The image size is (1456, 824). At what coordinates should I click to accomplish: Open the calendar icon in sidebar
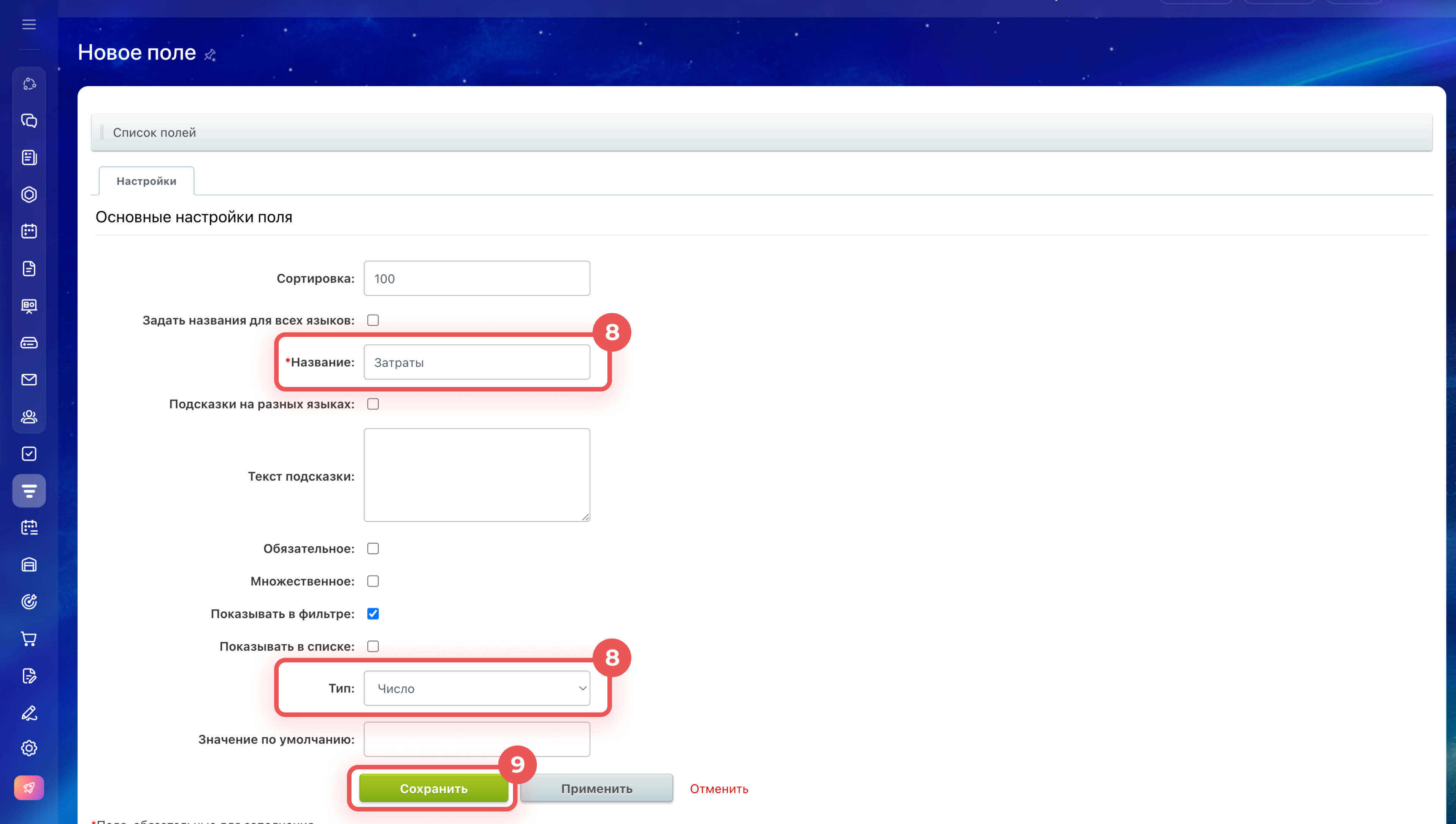[29, 231]
